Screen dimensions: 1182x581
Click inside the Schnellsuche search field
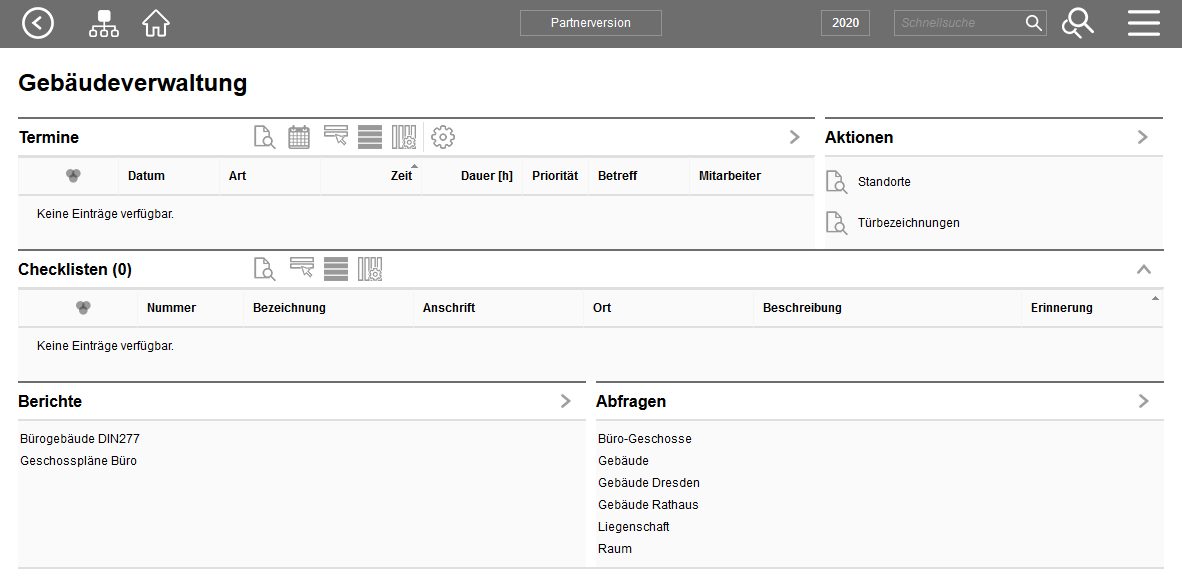click(960, 22)
